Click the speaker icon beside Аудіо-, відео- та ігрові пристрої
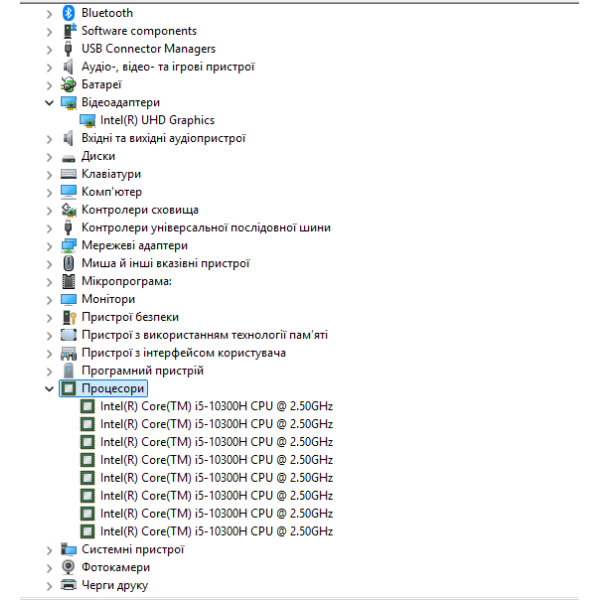The width and height of the screenshot is (600, 600). 68,67
